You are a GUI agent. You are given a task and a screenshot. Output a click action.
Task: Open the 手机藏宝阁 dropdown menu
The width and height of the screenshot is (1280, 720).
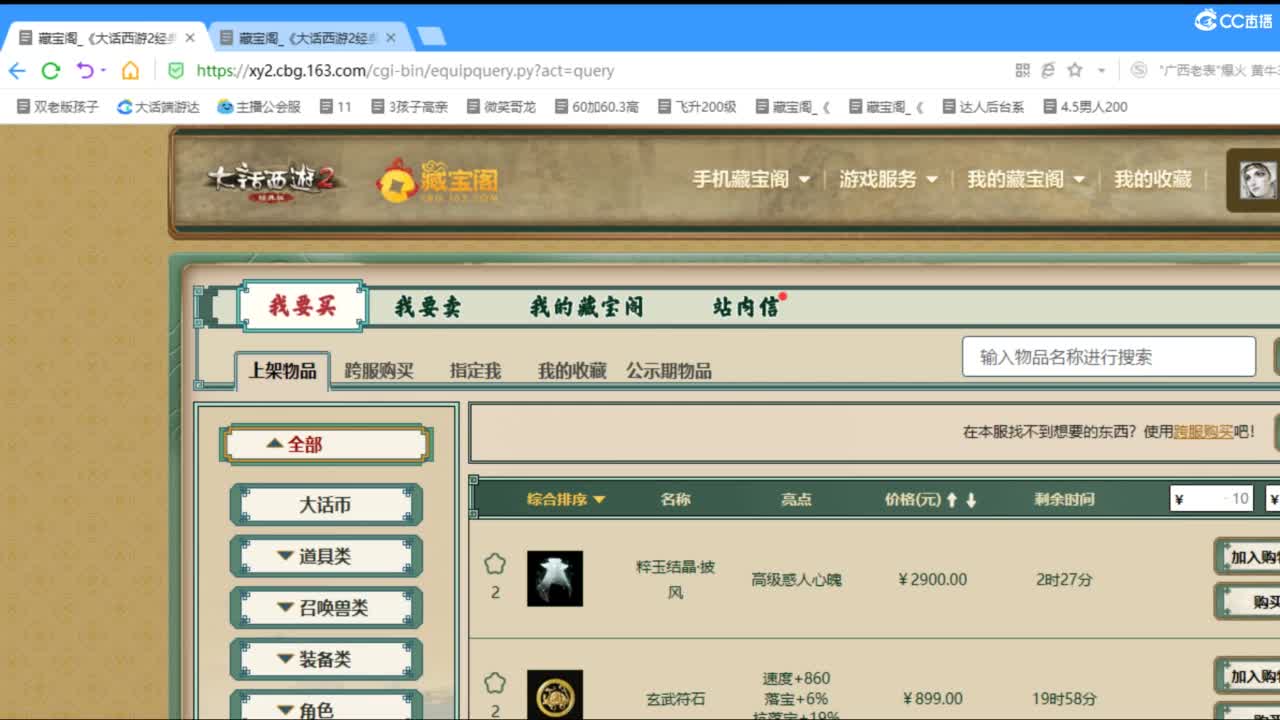pos(751,179)
